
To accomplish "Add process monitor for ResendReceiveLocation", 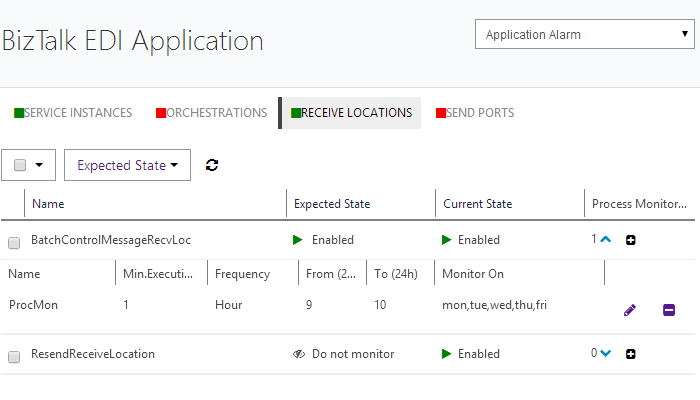I will pyautogui.click(x=630, y=353).
